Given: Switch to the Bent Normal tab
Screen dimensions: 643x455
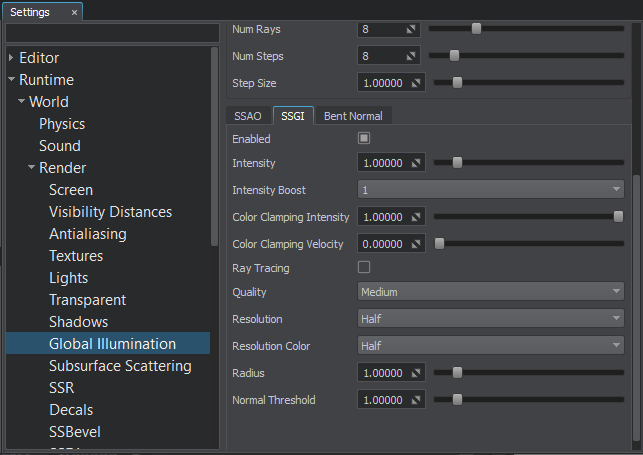Looking at the screenshot, I should [x=352, y=116].
